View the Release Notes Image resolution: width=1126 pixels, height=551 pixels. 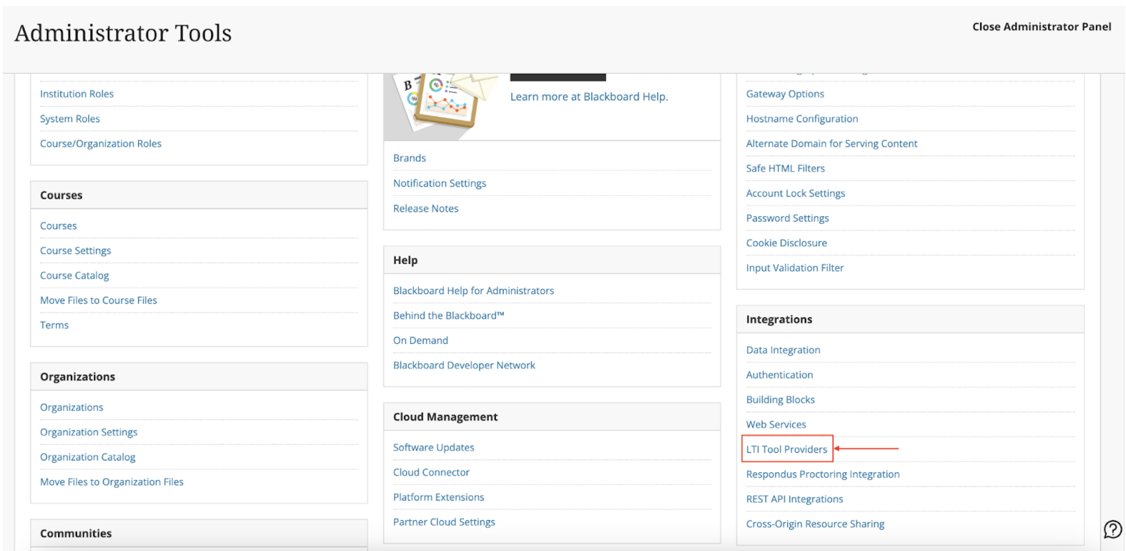(425, 209)
